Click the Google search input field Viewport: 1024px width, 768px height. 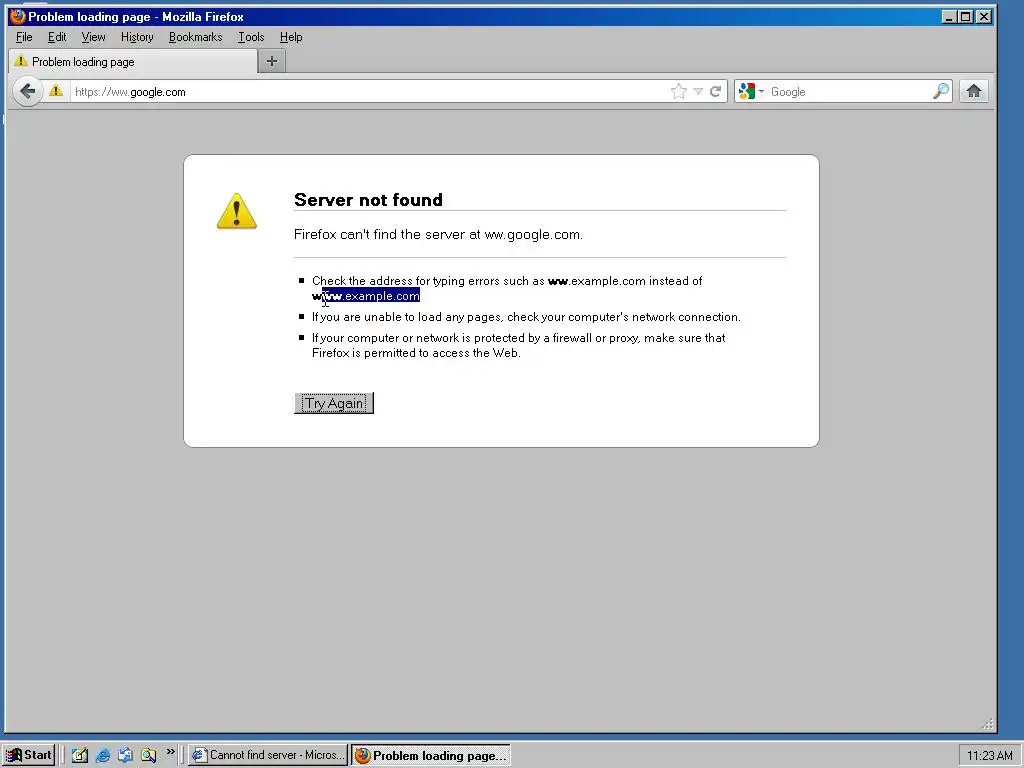point(849,92)
